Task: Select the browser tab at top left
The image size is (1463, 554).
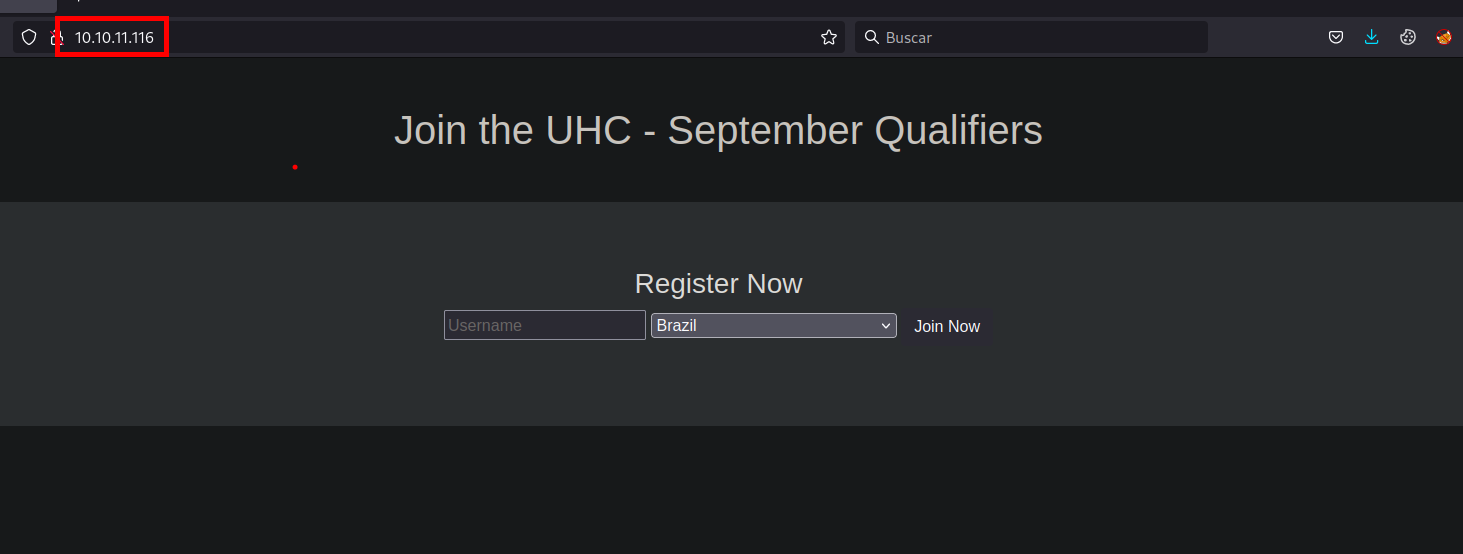Action: pos(28,5)
